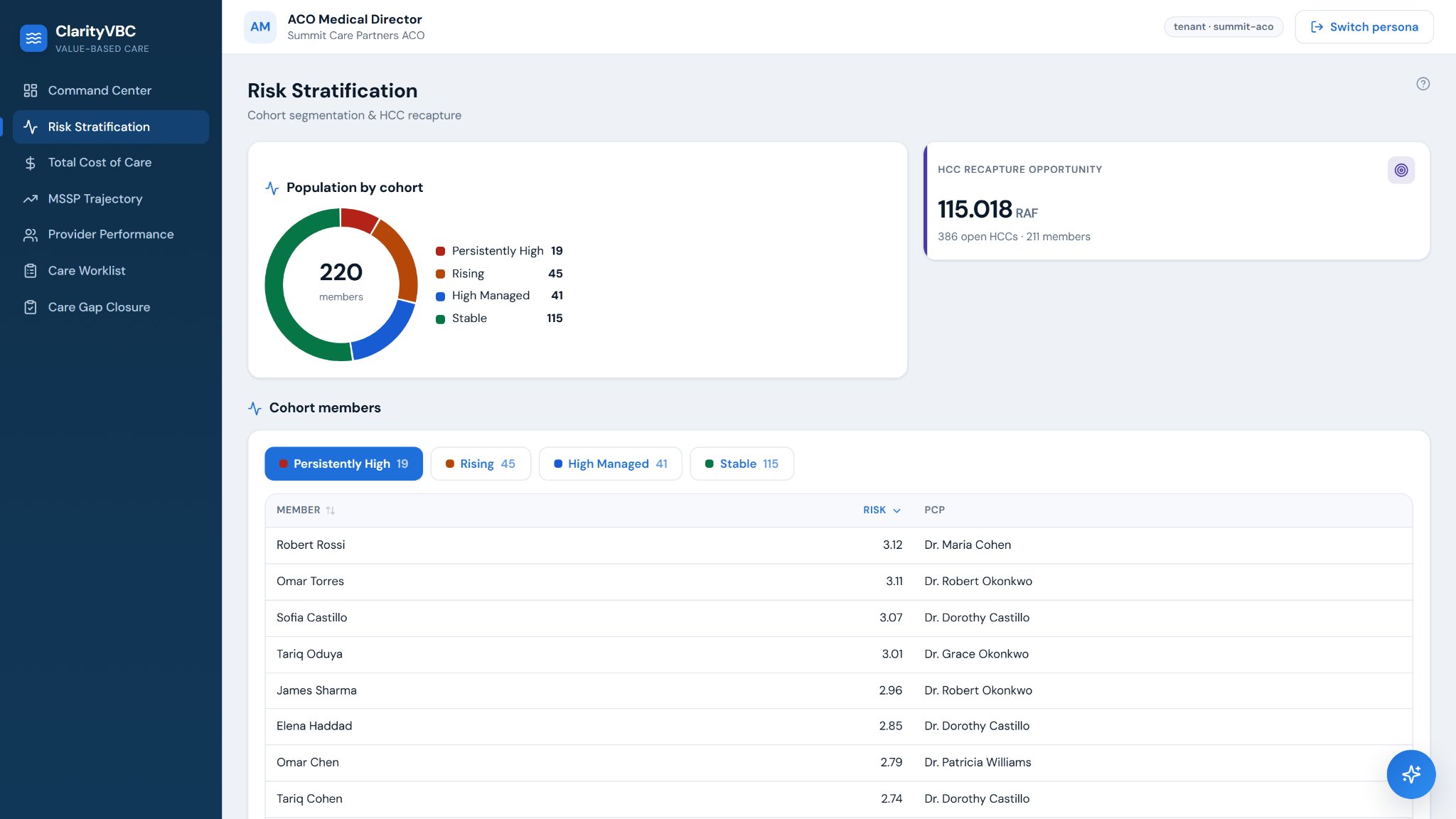Click the AM persona avatar badge
Screen dimensions: 1456x819
click(260, 27)
